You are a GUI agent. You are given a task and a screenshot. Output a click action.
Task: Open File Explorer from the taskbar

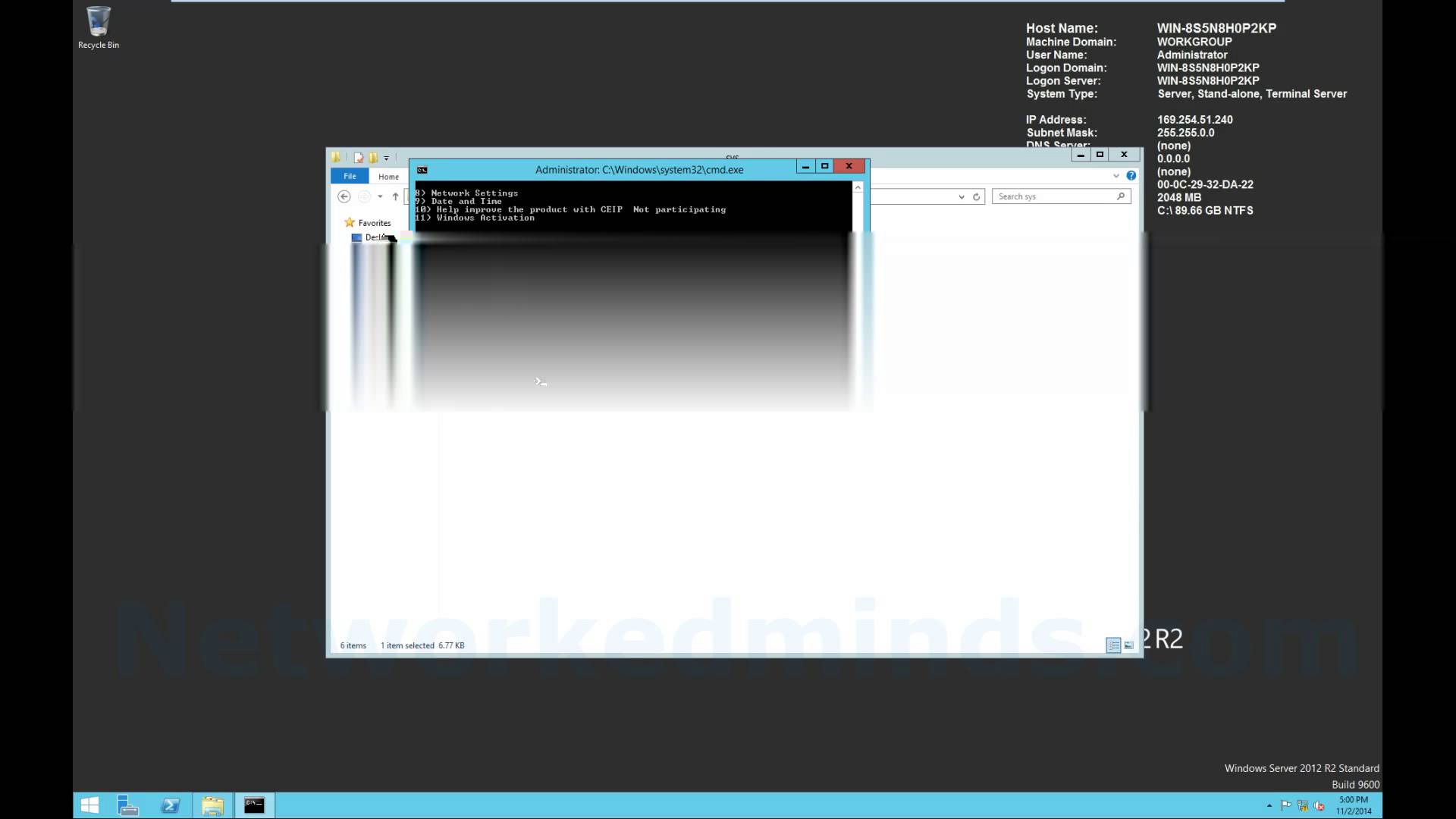(212, 805)
